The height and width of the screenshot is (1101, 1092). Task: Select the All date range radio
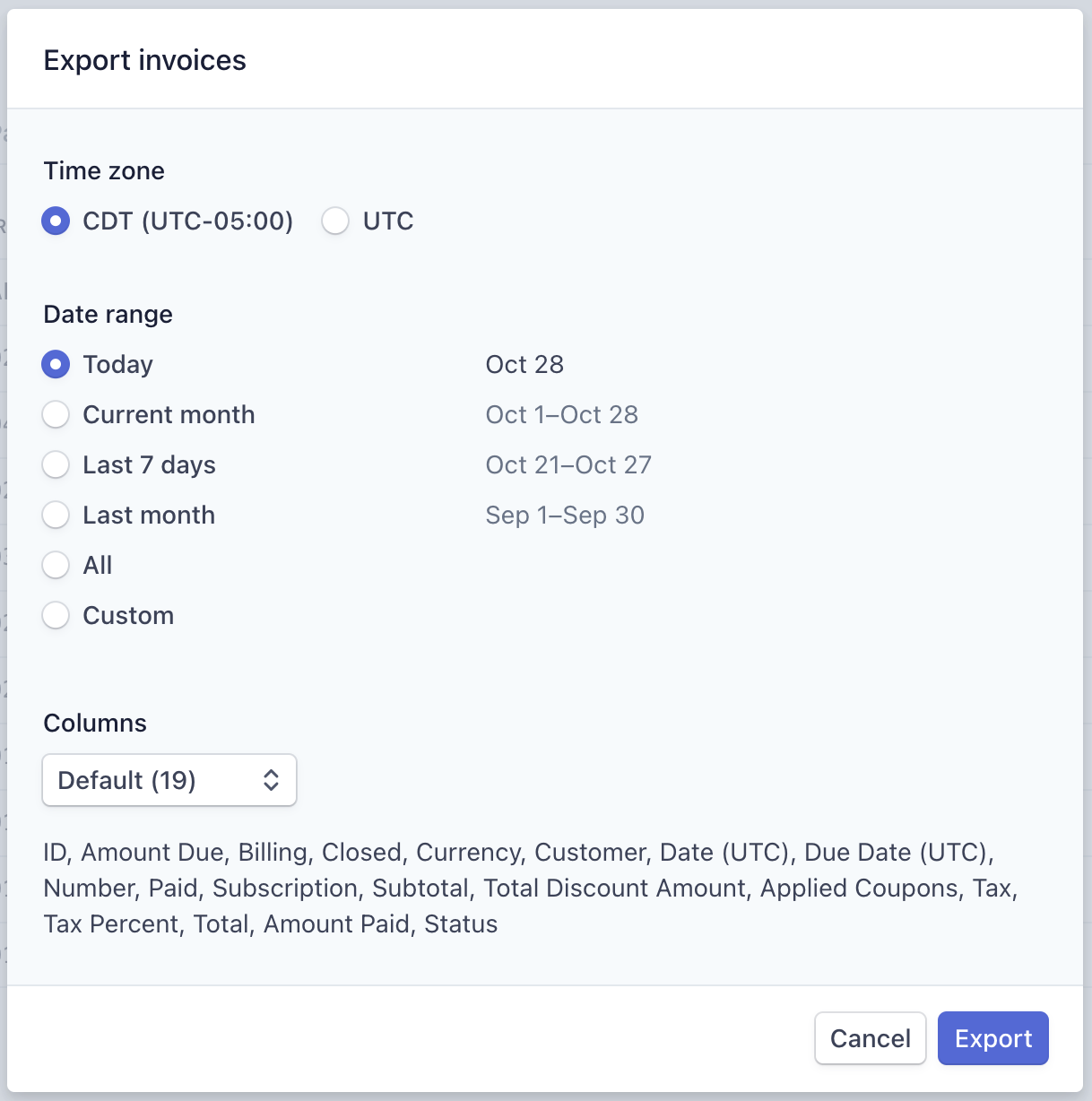[56, 565]
